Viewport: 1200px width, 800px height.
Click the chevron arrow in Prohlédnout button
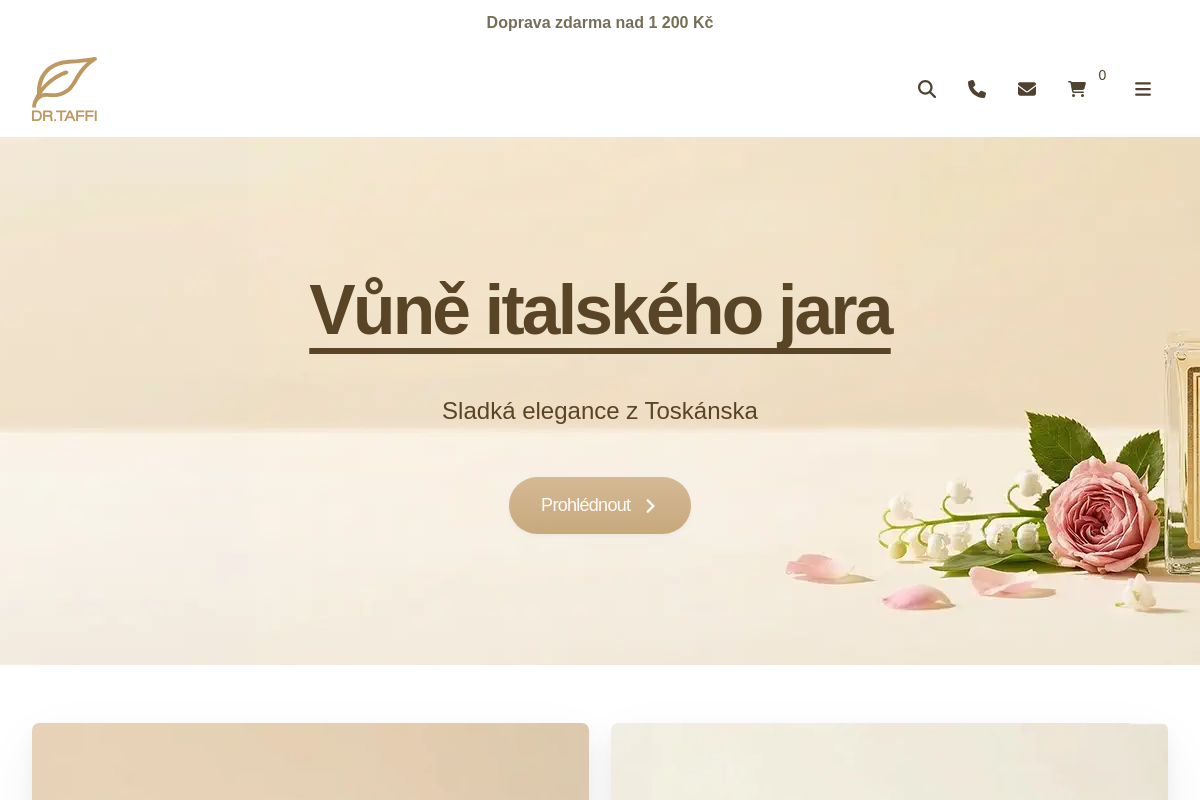[650, 506]
